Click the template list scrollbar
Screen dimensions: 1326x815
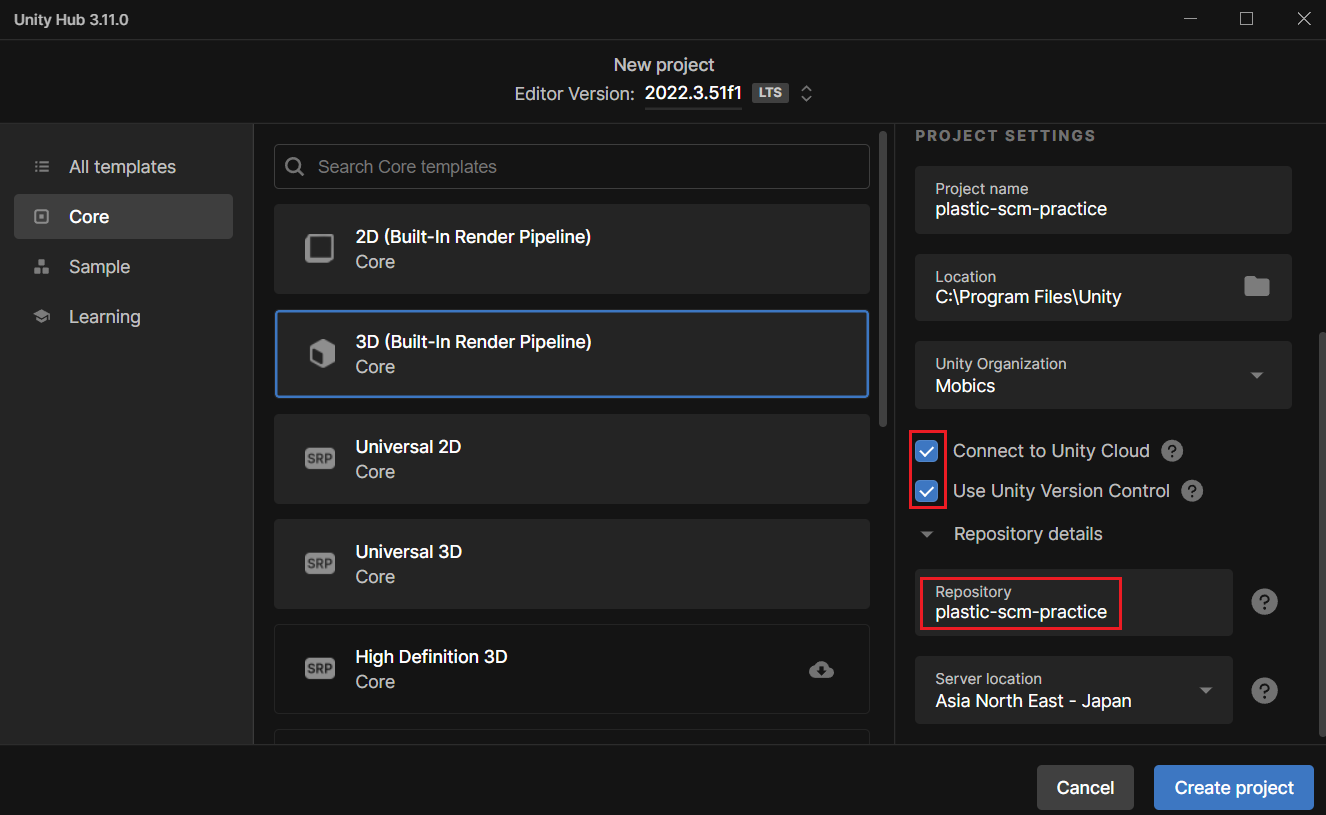(x=883, y=279)
